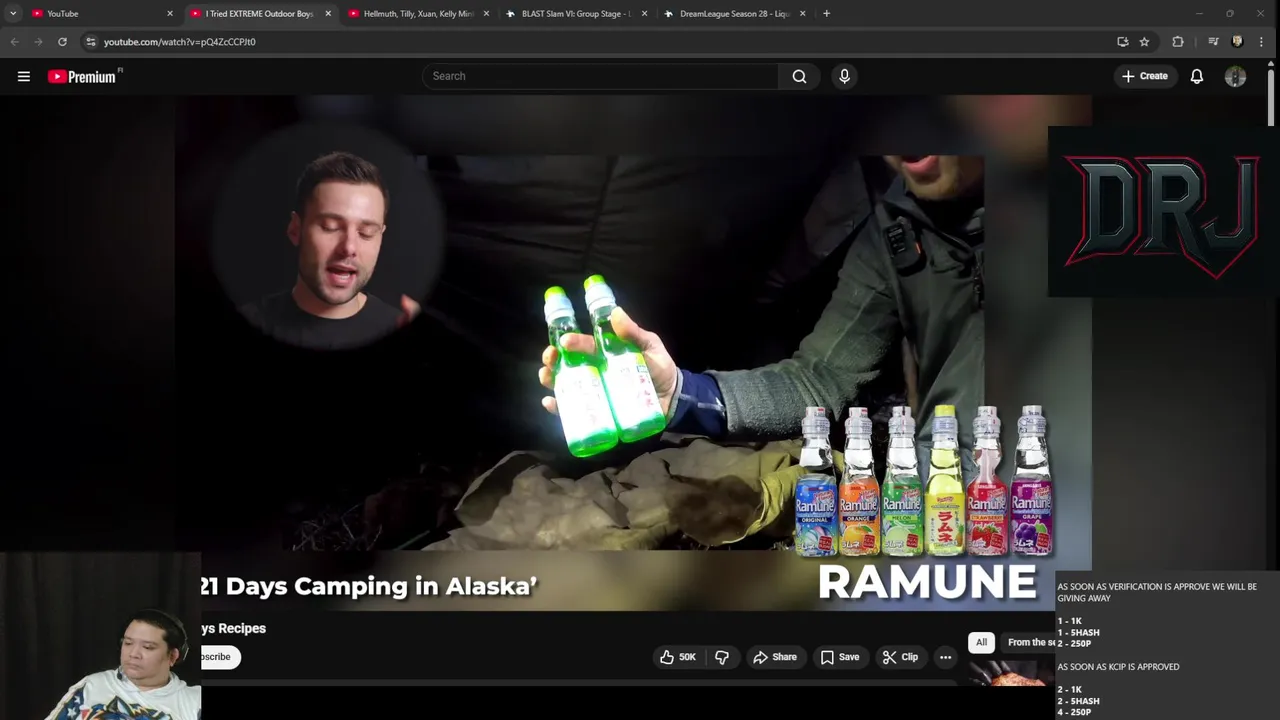Reload the current page
The image size is (1280, 720).
pyautogui.click(x=62, y=42)
